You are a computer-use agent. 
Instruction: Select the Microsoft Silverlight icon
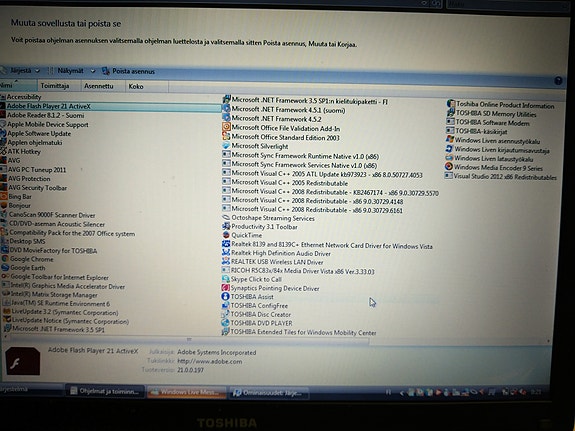click(226, 146)
